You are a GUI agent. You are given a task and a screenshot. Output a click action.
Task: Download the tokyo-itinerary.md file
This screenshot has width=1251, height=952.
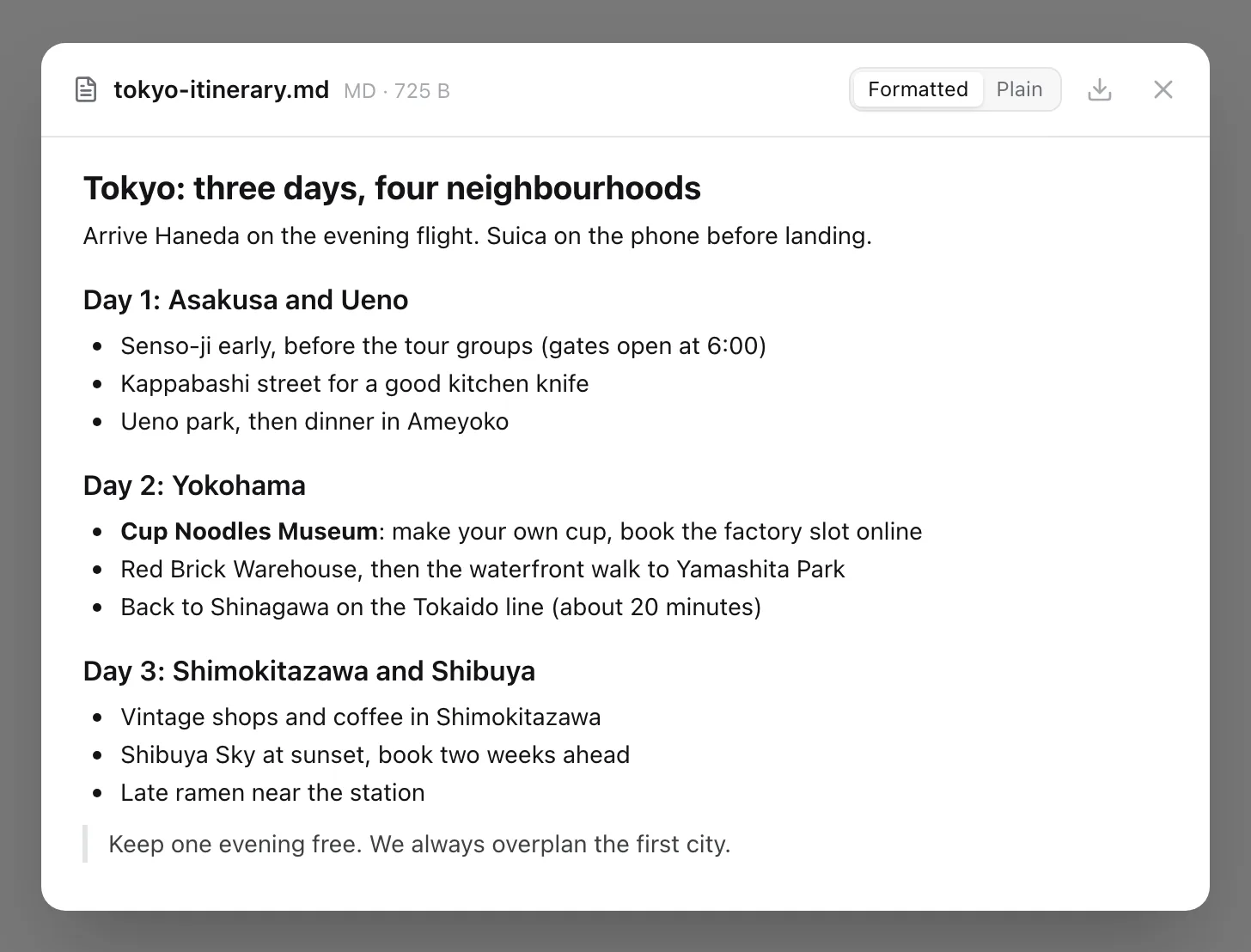1100,89
